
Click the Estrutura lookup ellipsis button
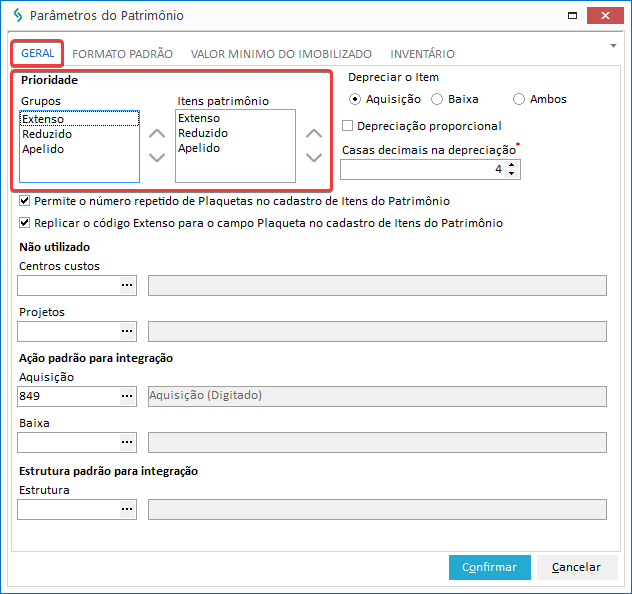tap(126, 510)
